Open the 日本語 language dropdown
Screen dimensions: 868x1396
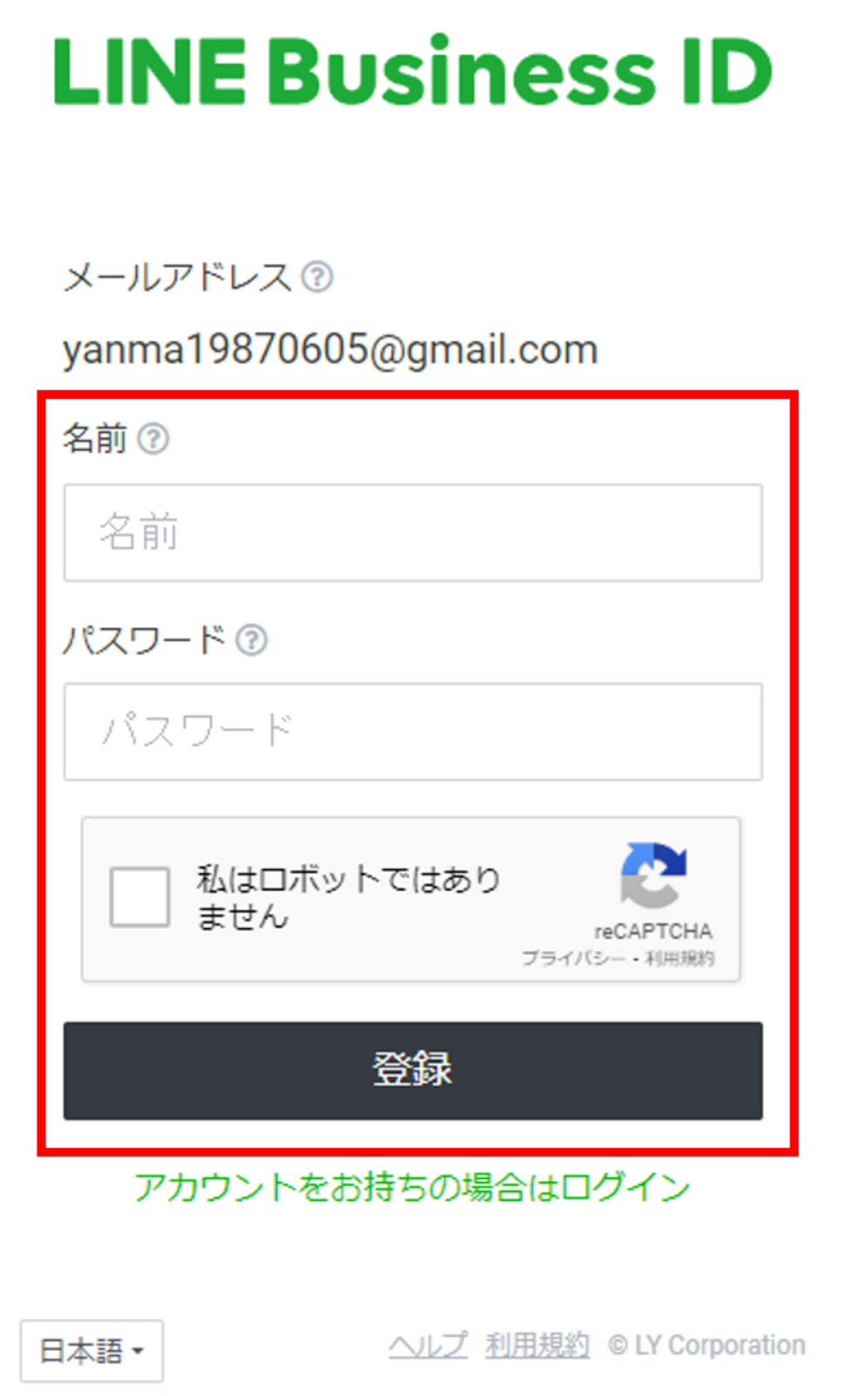pos(92,1351)
